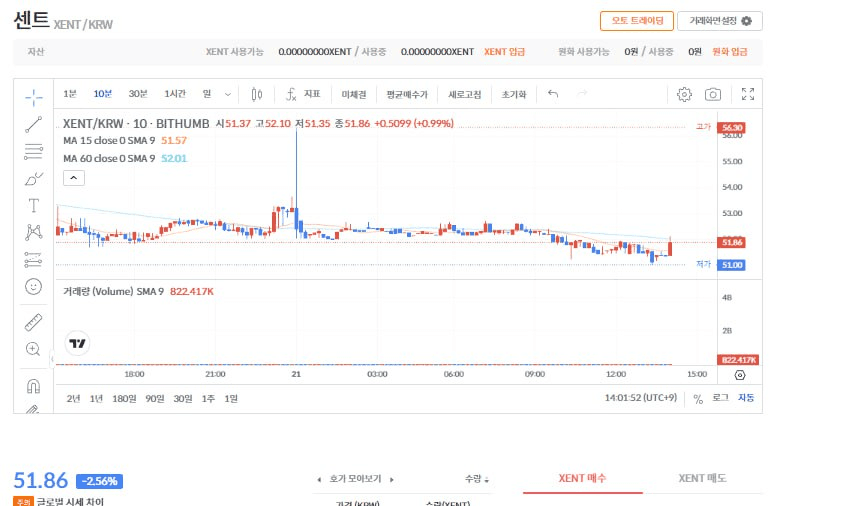This screenshot has height=506, width=846.
Task: Click the 초기화 reset button
Action: 514,94
